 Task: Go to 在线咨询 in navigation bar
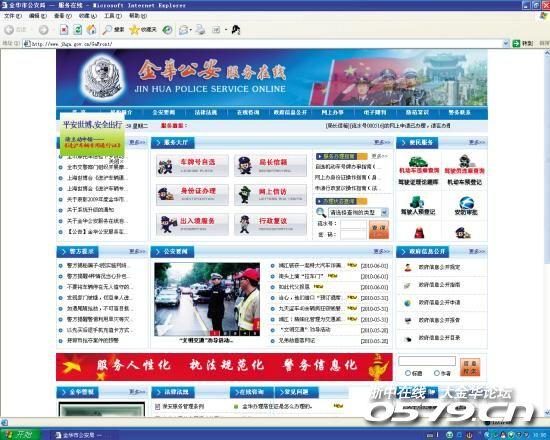(248, 112)
